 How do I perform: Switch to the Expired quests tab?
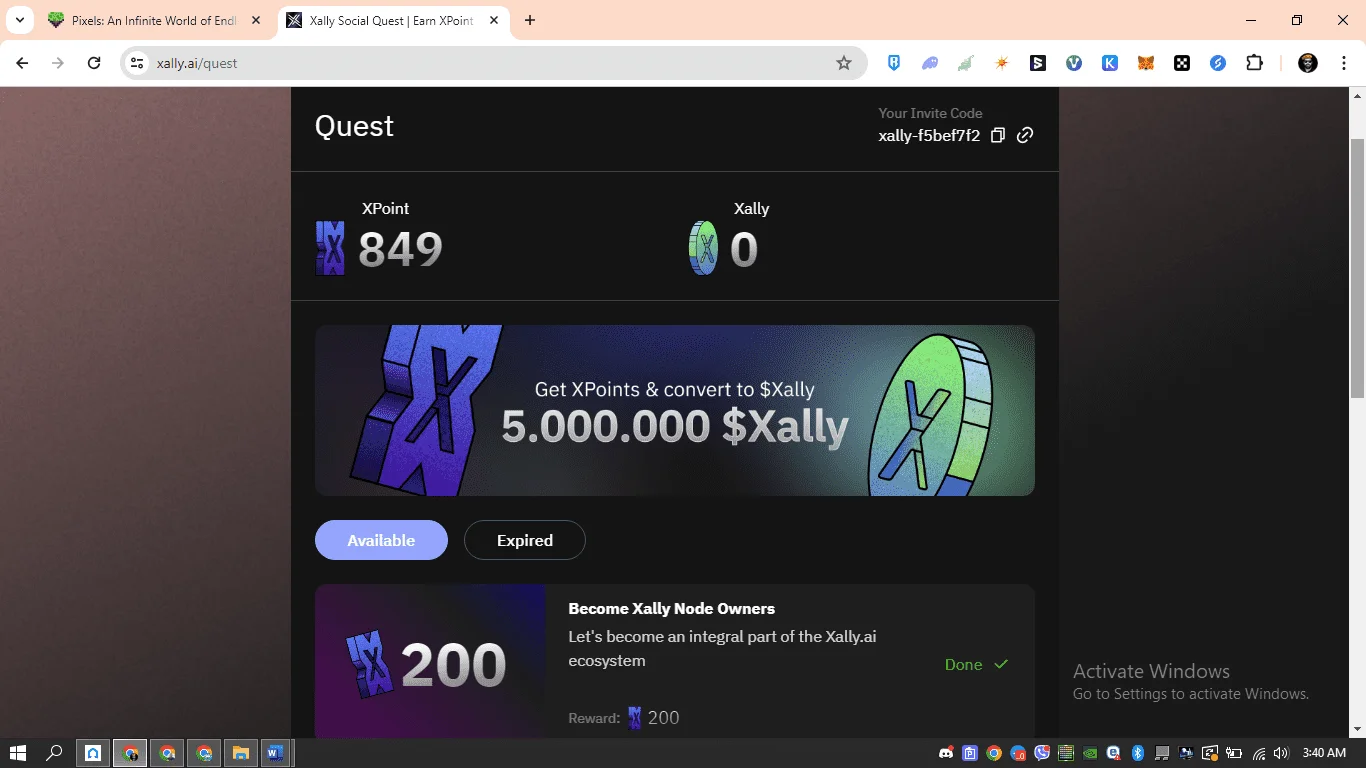click(525, 540)
